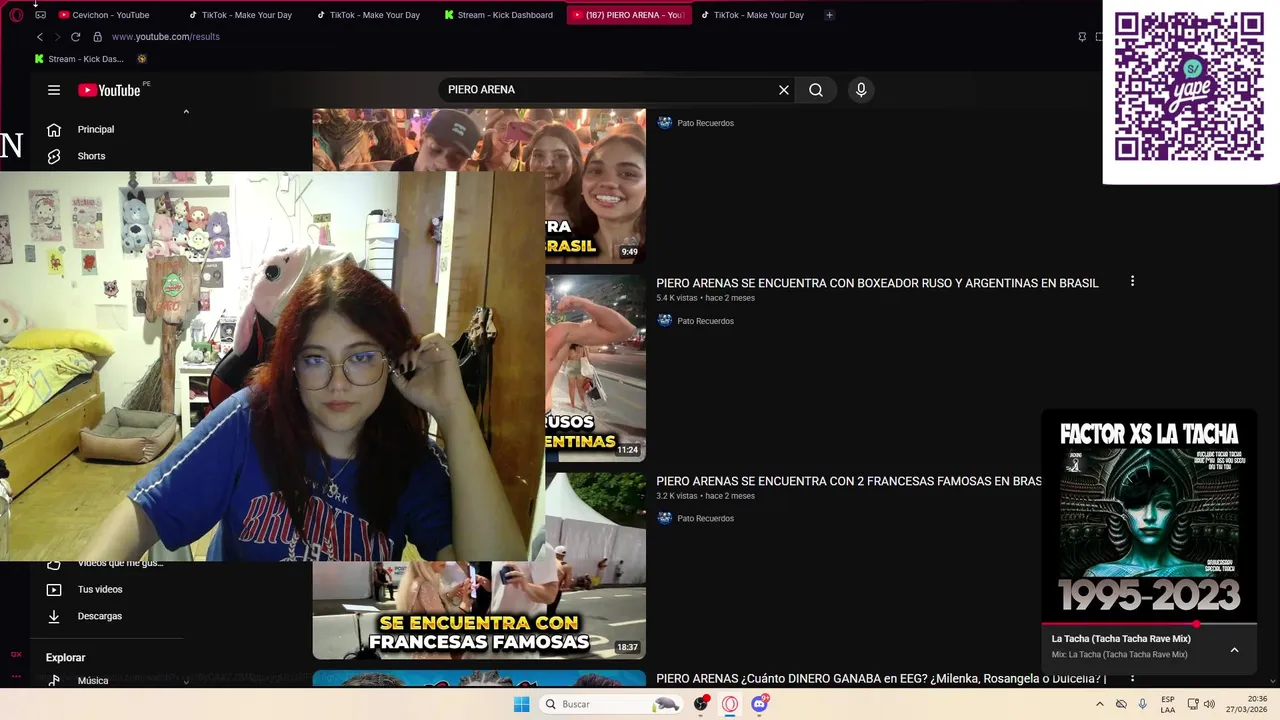Image resolution: width=1280 pixels, height=720 pixels.
Task: Click the site security padlock icon
Action: click(97, 37)
